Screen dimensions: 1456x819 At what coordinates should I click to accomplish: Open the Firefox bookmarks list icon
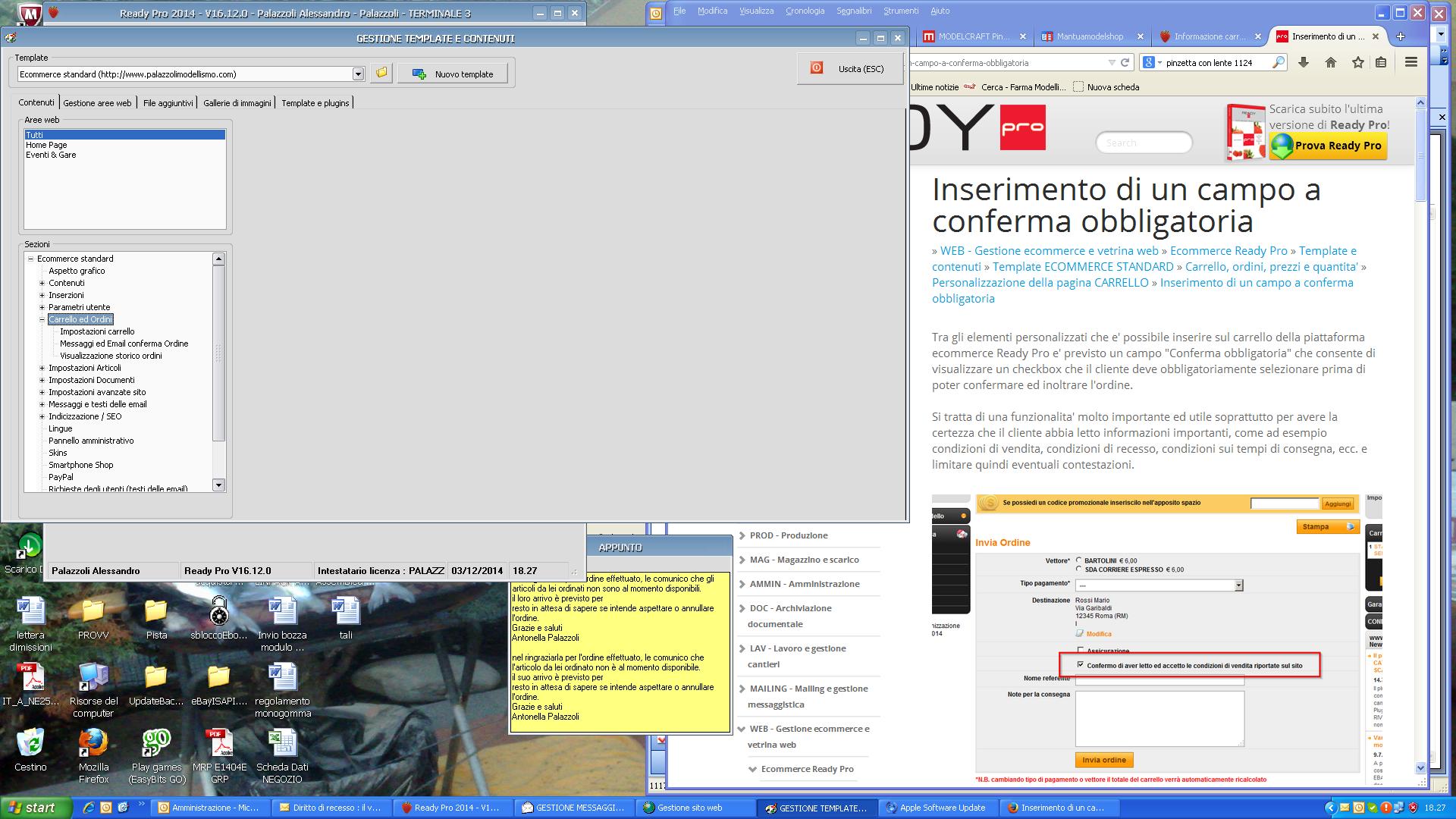1382,63
